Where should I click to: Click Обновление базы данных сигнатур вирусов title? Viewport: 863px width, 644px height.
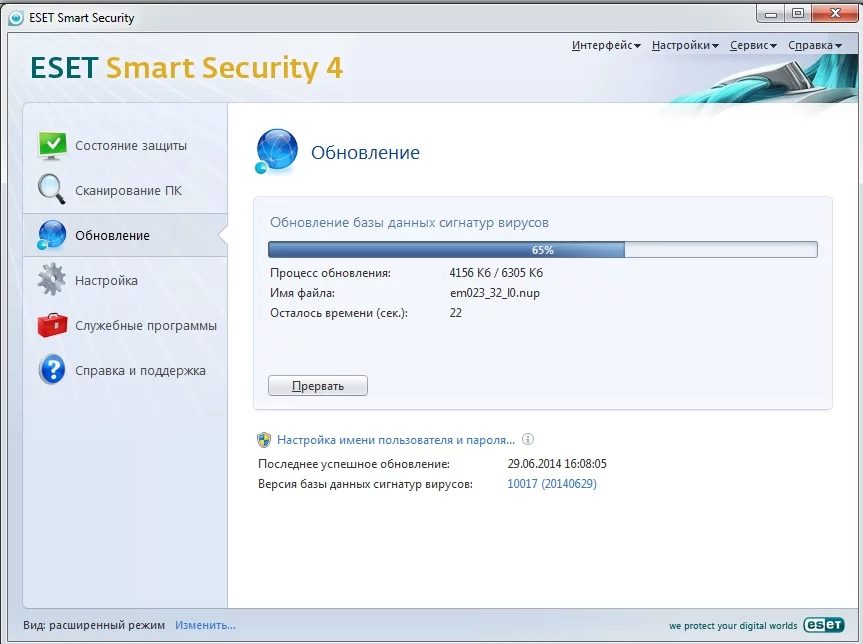409,222
